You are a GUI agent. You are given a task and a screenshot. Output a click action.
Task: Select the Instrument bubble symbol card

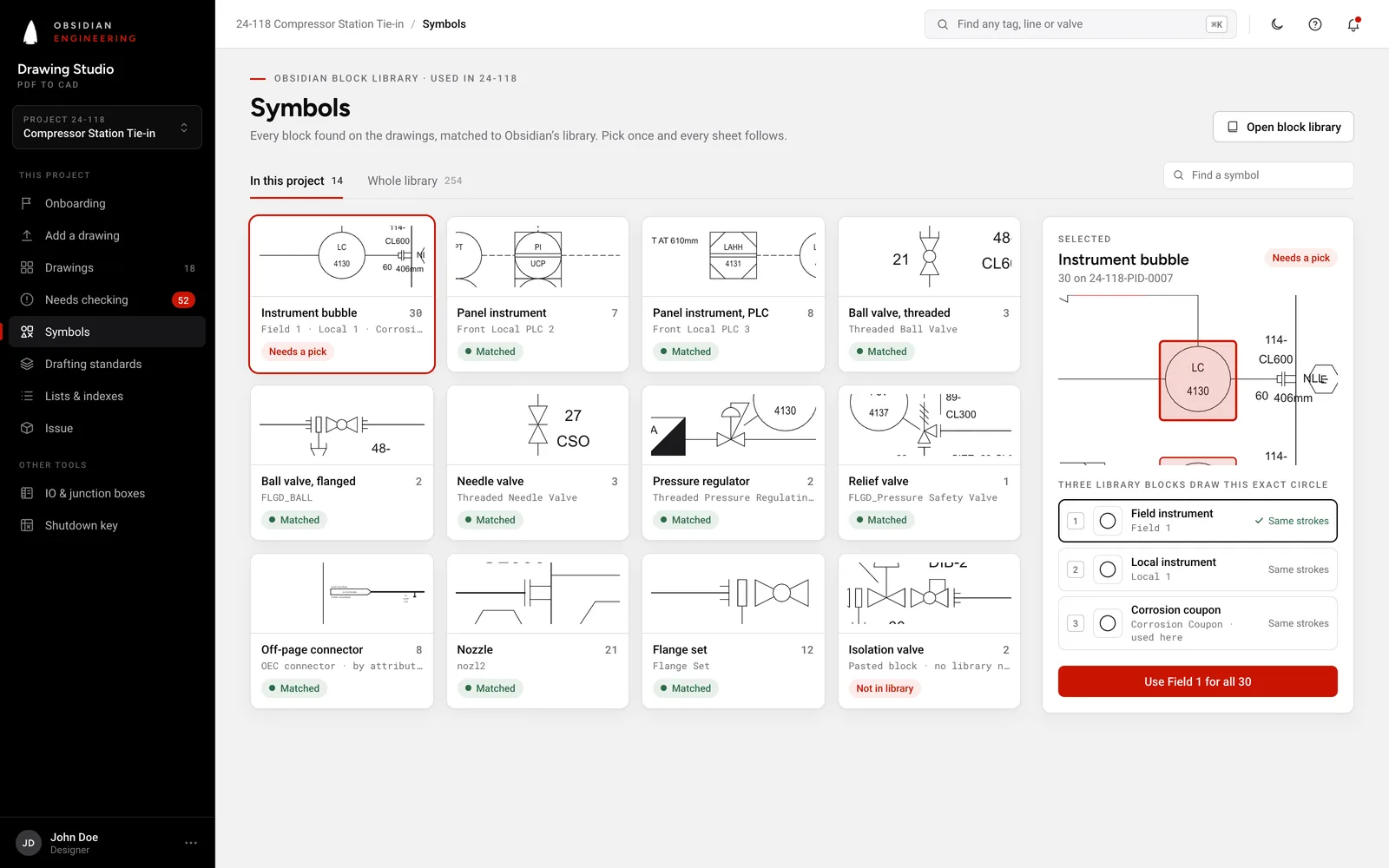pyautogui.click(x=342, y=294)
